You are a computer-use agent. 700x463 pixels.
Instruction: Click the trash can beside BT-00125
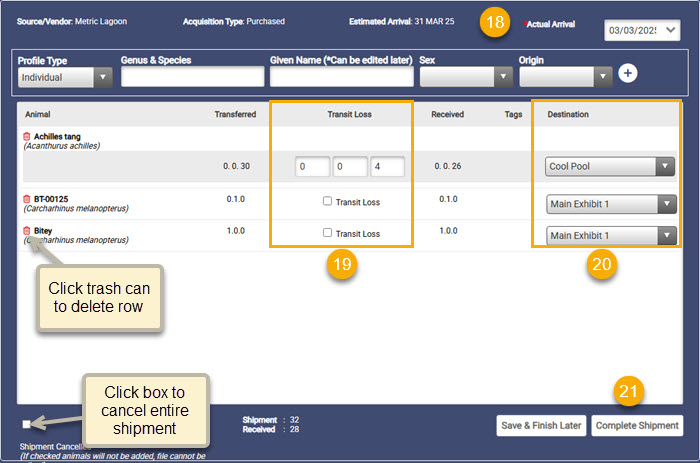27,199
